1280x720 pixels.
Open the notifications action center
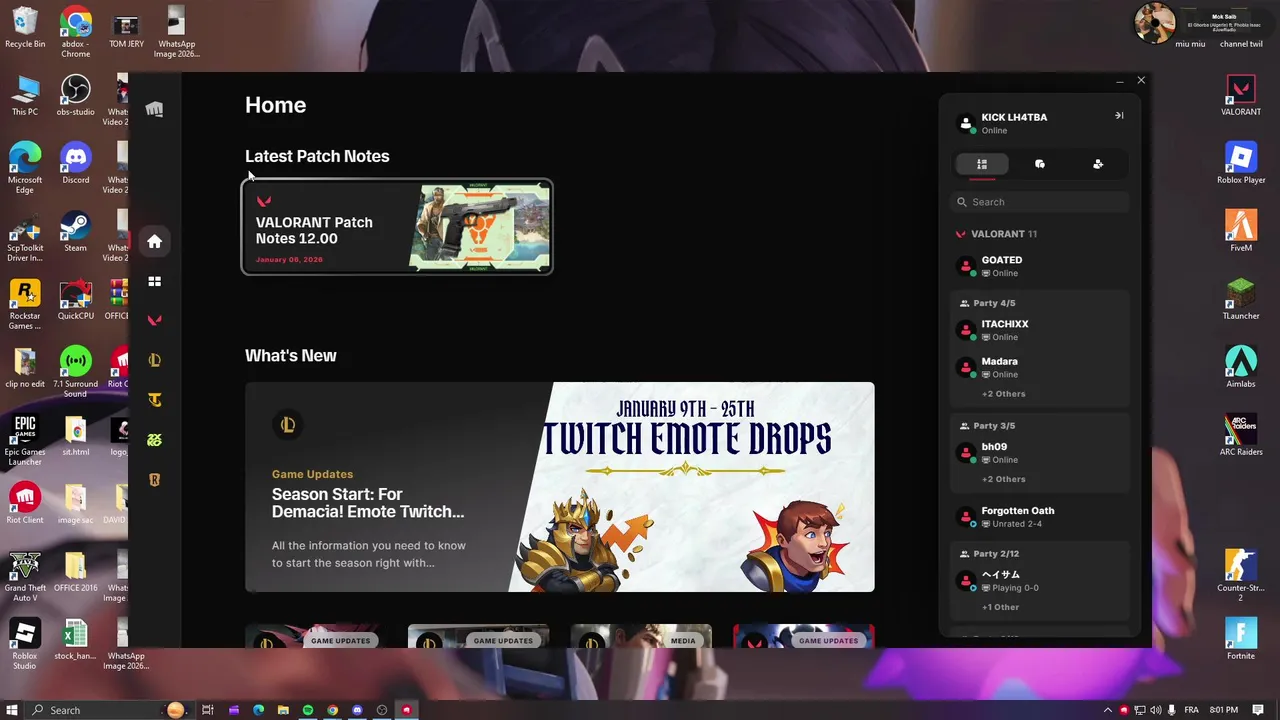click(1256, 710)
